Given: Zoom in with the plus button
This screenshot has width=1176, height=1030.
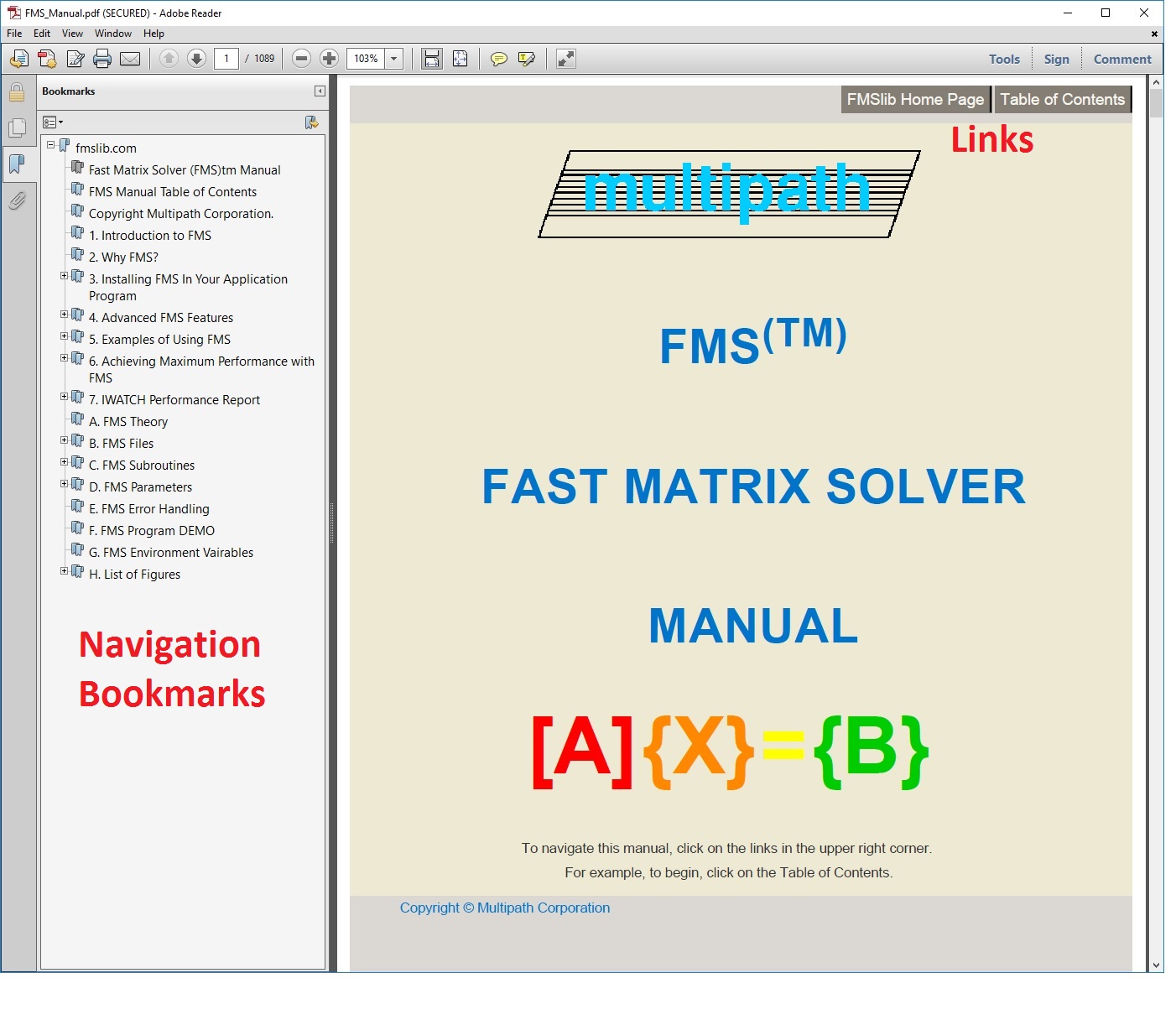Looking at the screenshot, I should coord(330,59).
